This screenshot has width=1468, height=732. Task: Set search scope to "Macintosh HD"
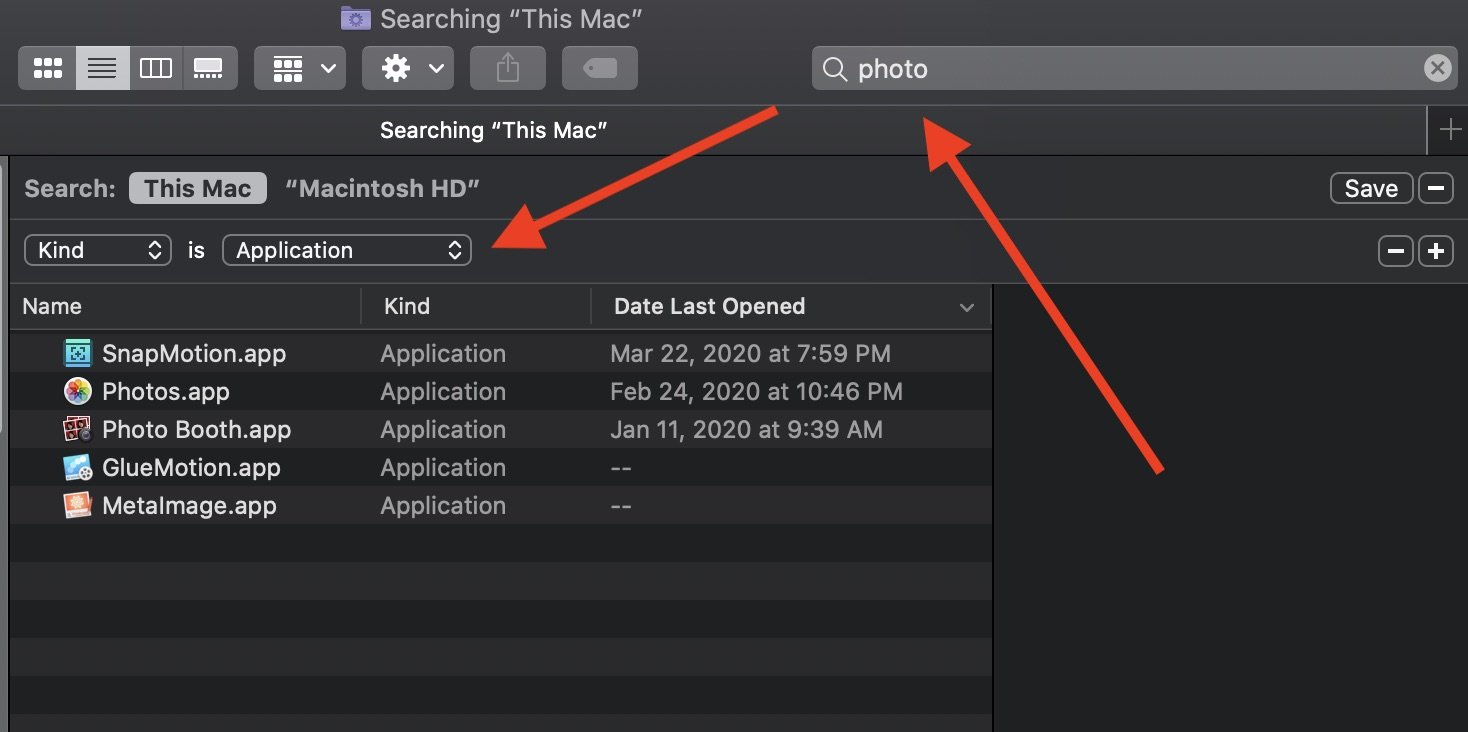point(383,188)
